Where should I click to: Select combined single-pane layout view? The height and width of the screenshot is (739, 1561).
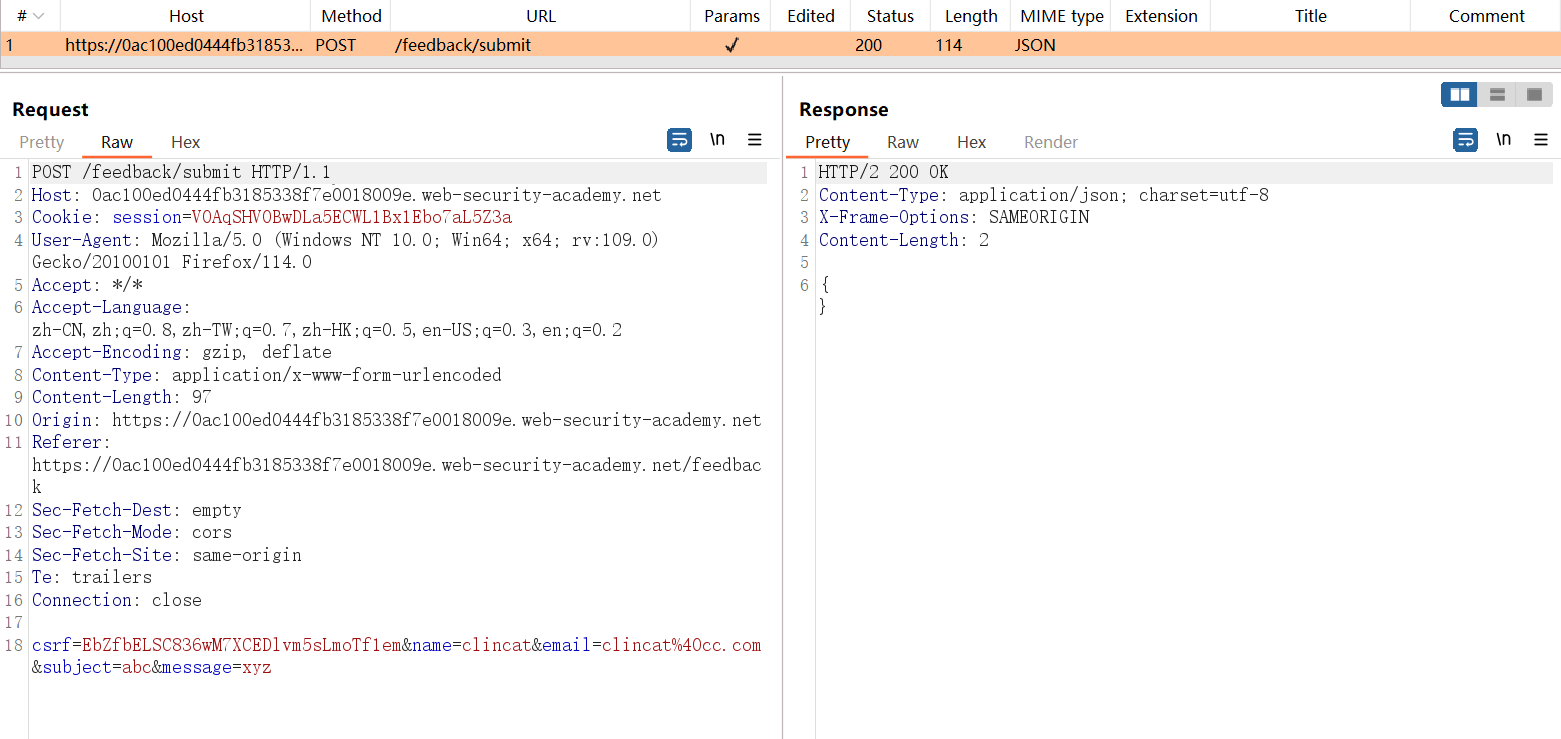1534,95
